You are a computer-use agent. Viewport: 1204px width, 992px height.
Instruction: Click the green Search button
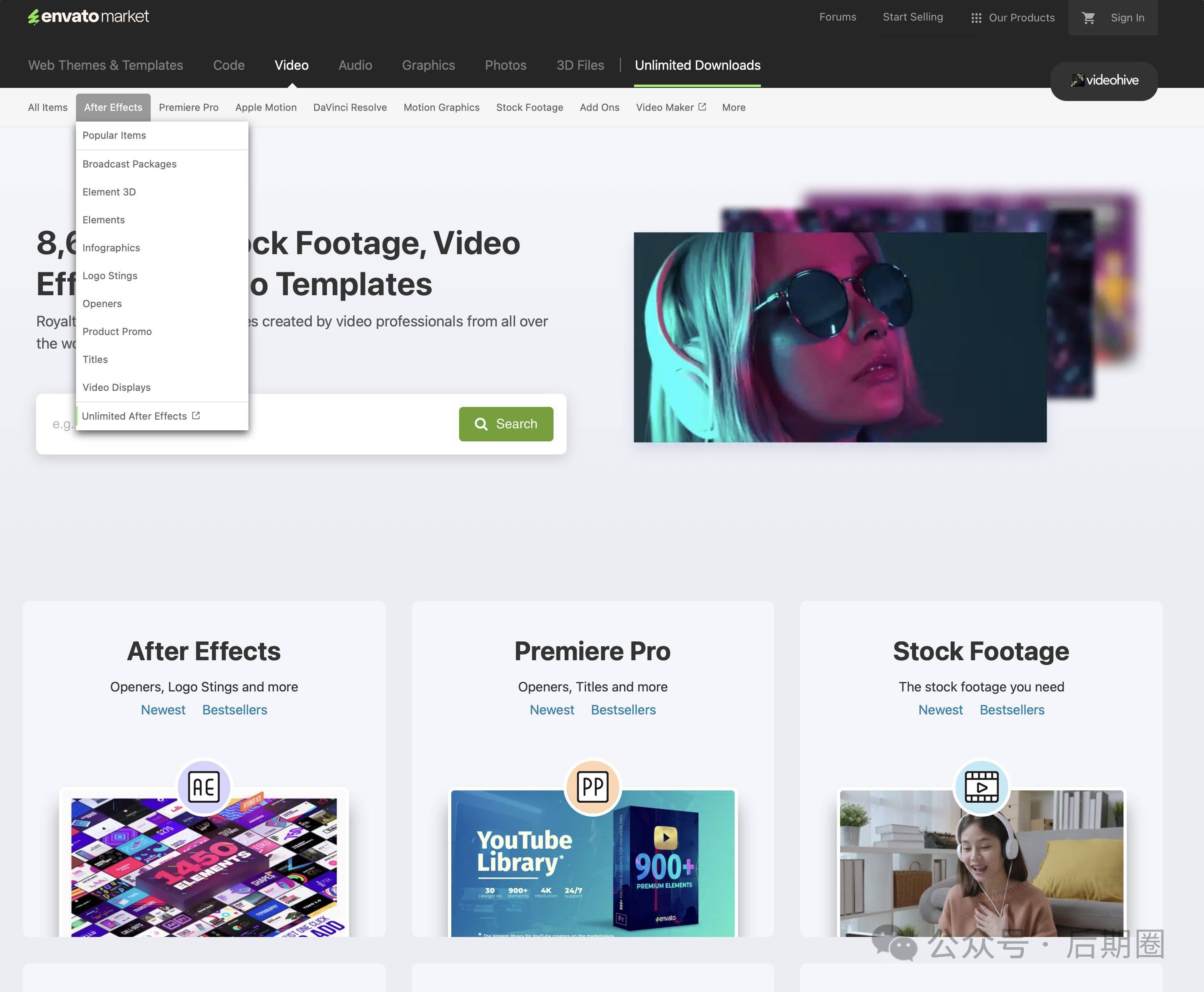[x=506, y=424]
